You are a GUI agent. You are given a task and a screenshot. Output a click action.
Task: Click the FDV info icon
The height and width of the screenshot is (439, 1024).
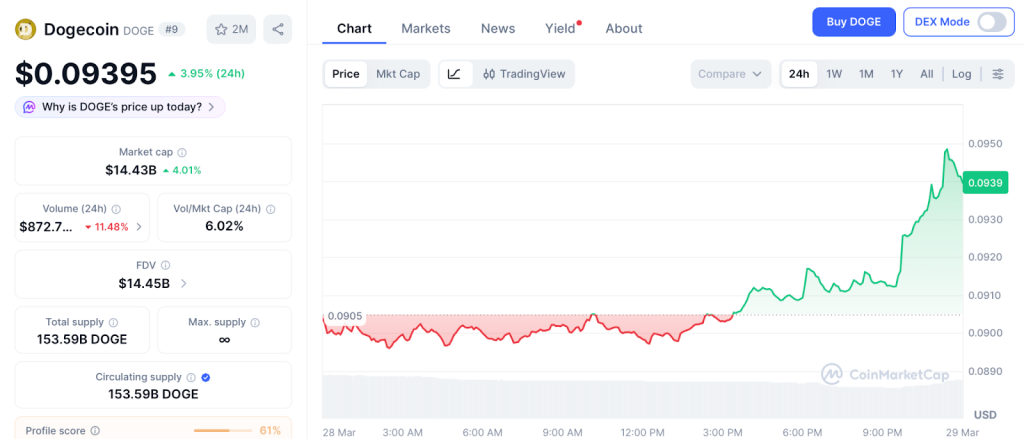pyautogui.click(x=165, y=265)
